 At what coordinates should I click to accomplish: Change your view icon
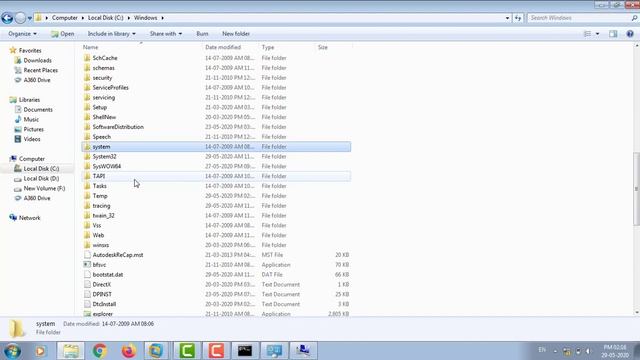pyautogui.click(x=587, y=34)
